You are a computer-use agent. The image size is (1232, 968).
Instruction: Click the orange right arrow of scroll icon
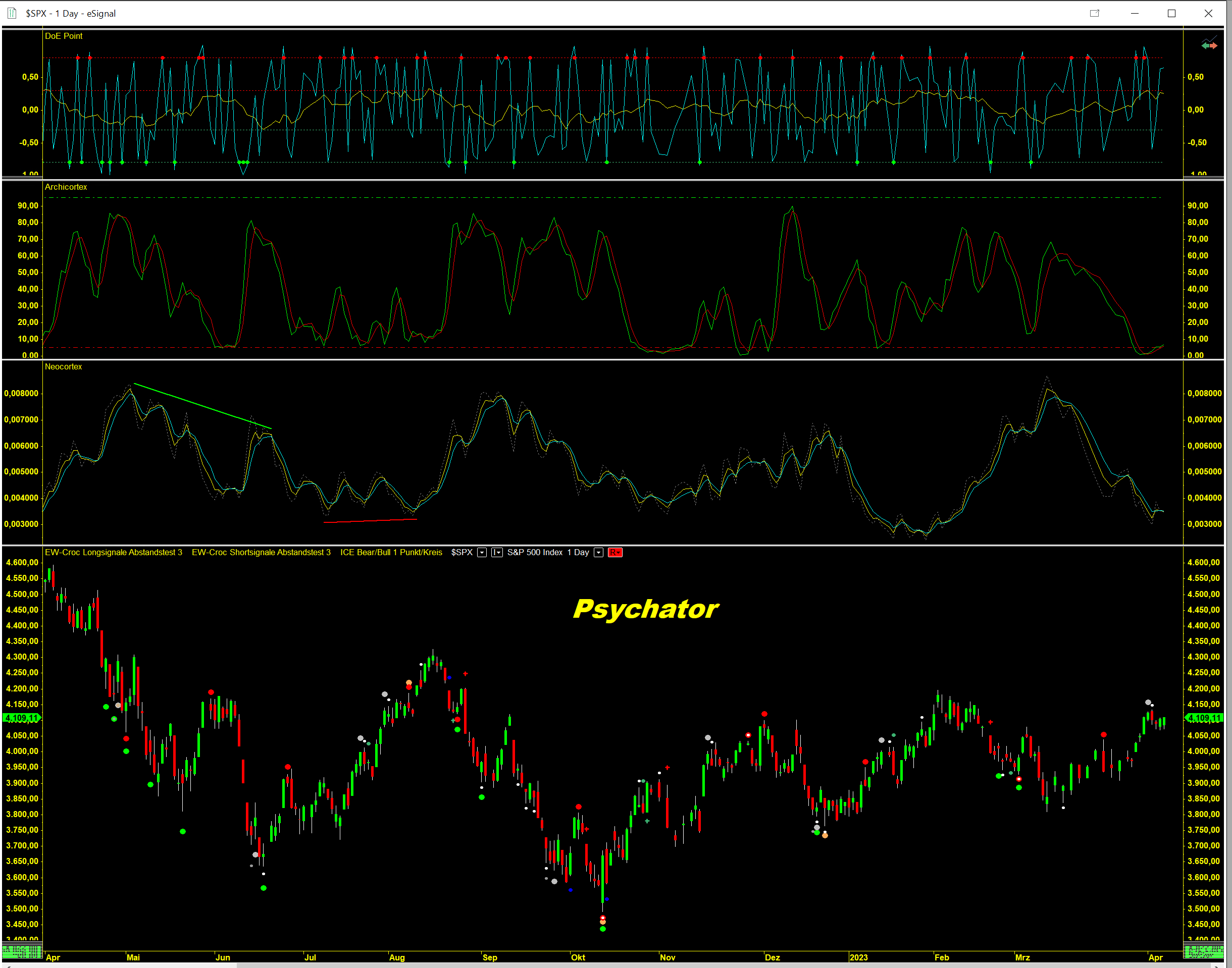1213,46
